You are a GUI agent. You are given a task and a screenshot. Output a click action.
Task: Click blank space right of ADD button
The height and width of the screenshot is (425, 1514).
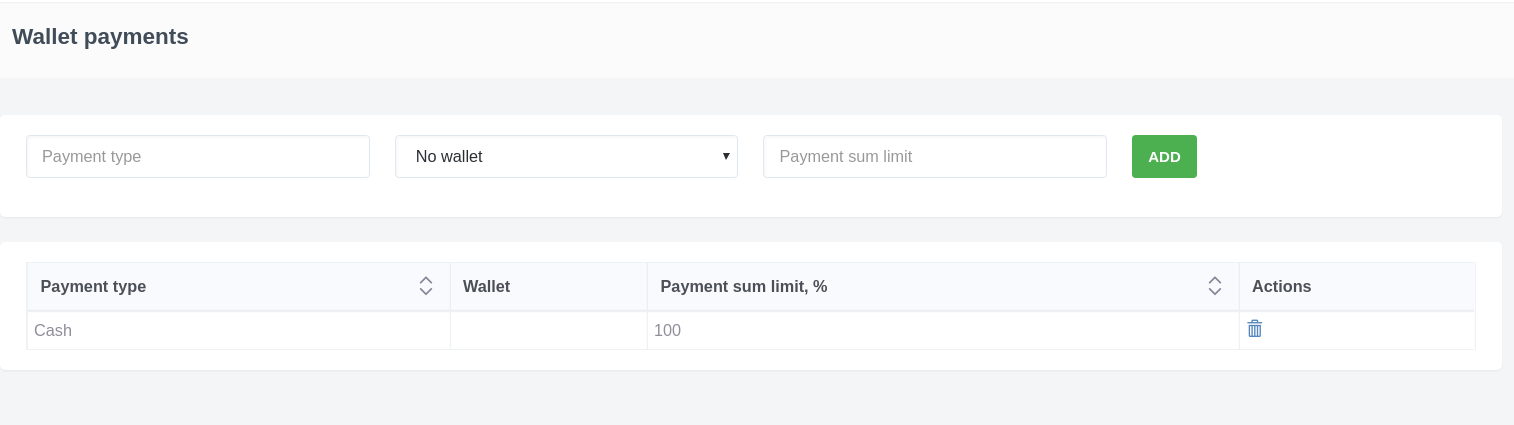pos(1340,157)
